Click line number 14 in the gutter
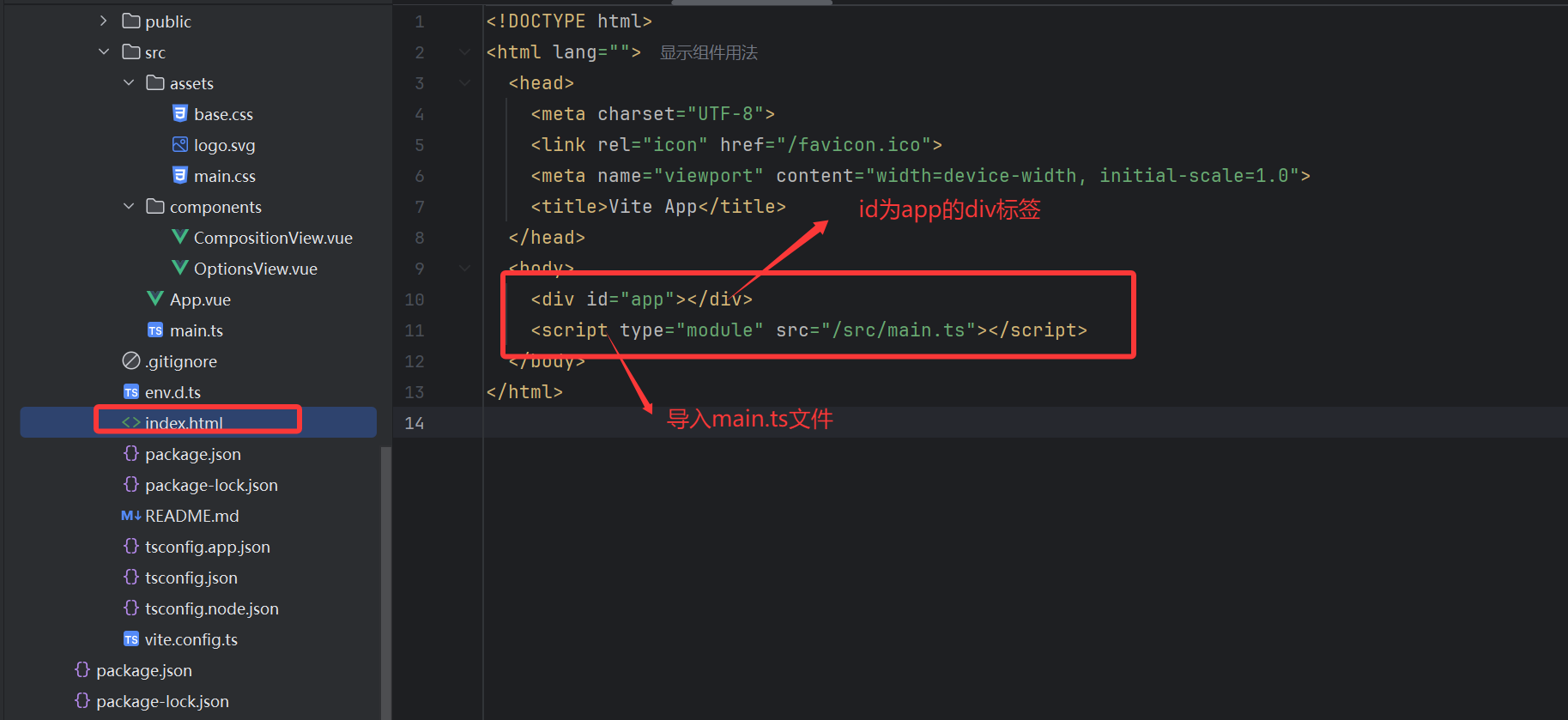Viewport: 1568px width, 720px height. (415, 422)
